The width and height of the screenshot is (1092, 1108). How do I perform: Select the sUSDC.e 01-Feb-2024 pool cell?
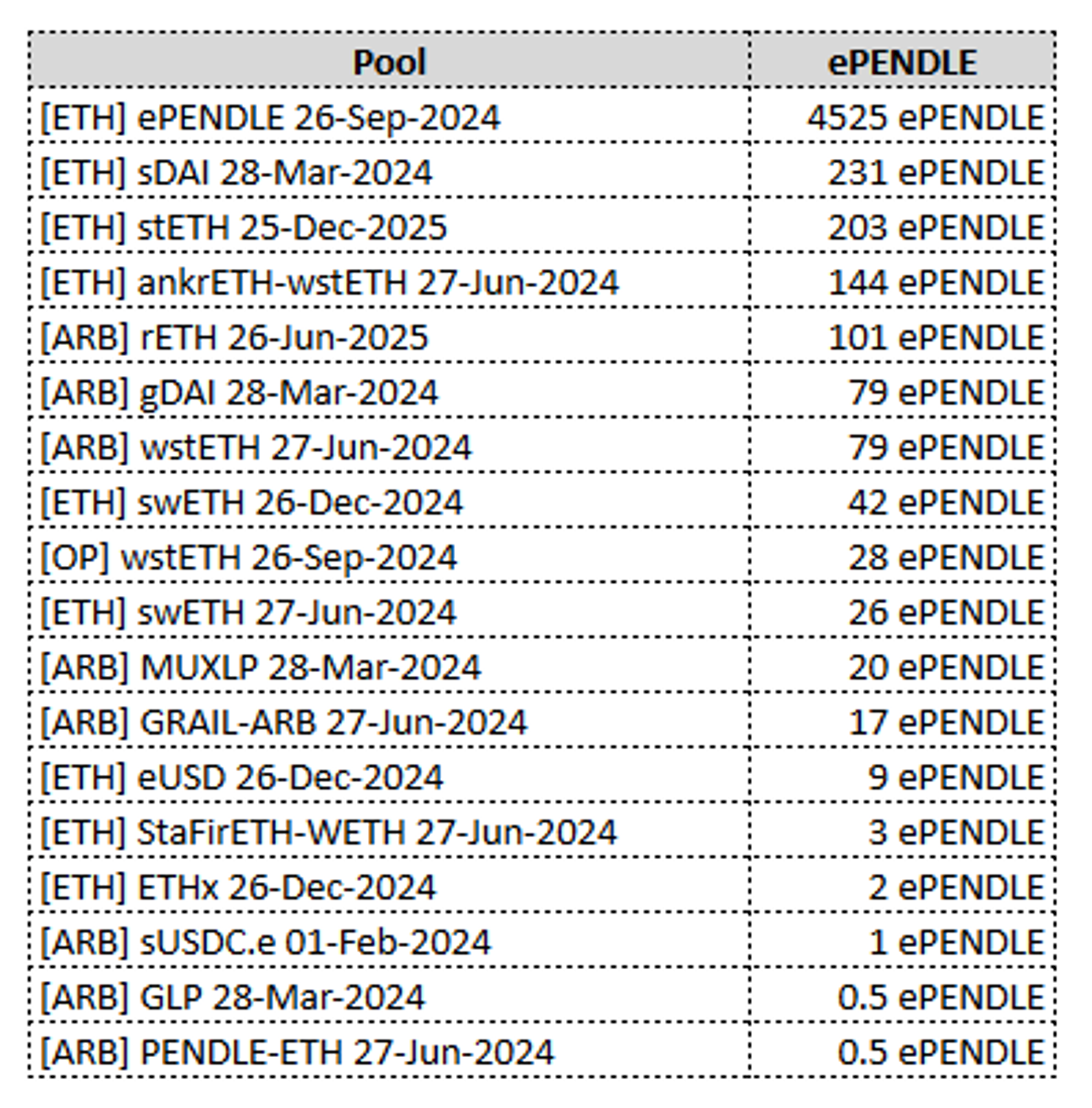[x=265, y=943]
